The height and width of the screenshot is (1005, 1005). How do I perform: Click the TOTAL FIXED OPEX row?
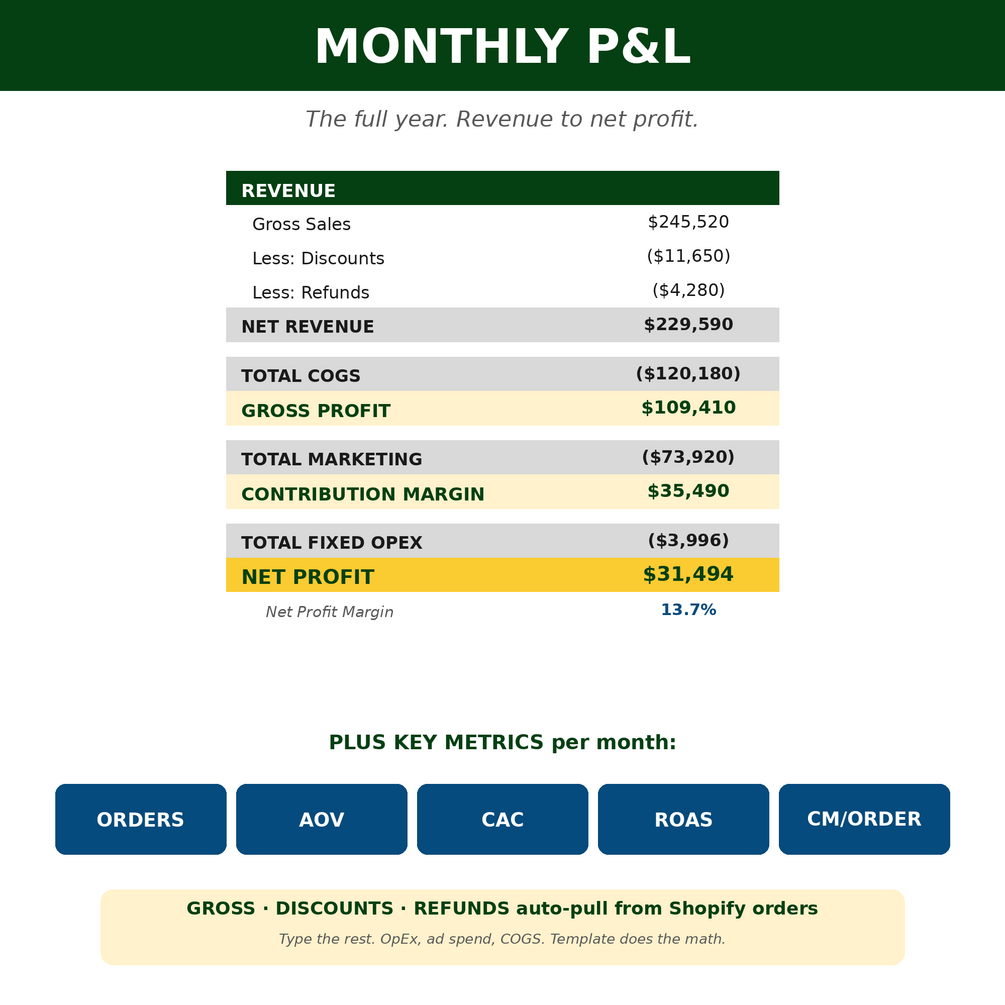pos(502,541)
